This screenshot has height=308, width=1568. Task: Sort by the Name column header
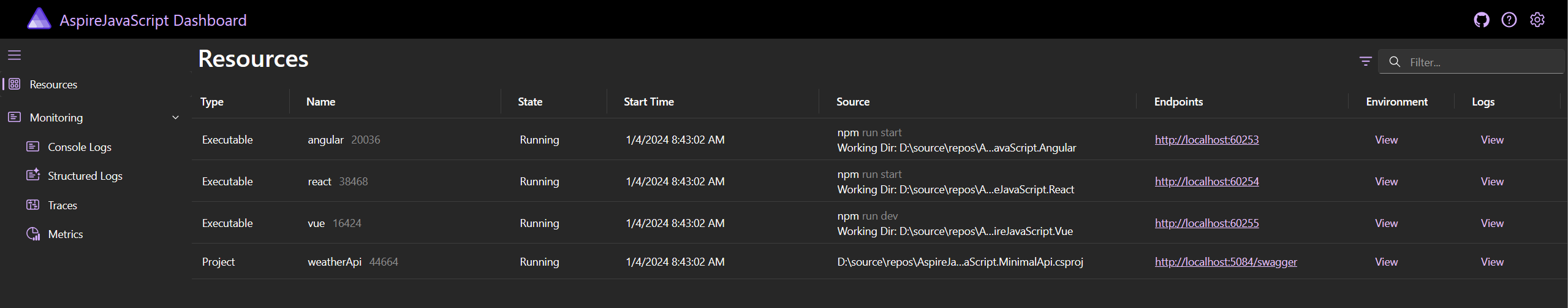321,102
